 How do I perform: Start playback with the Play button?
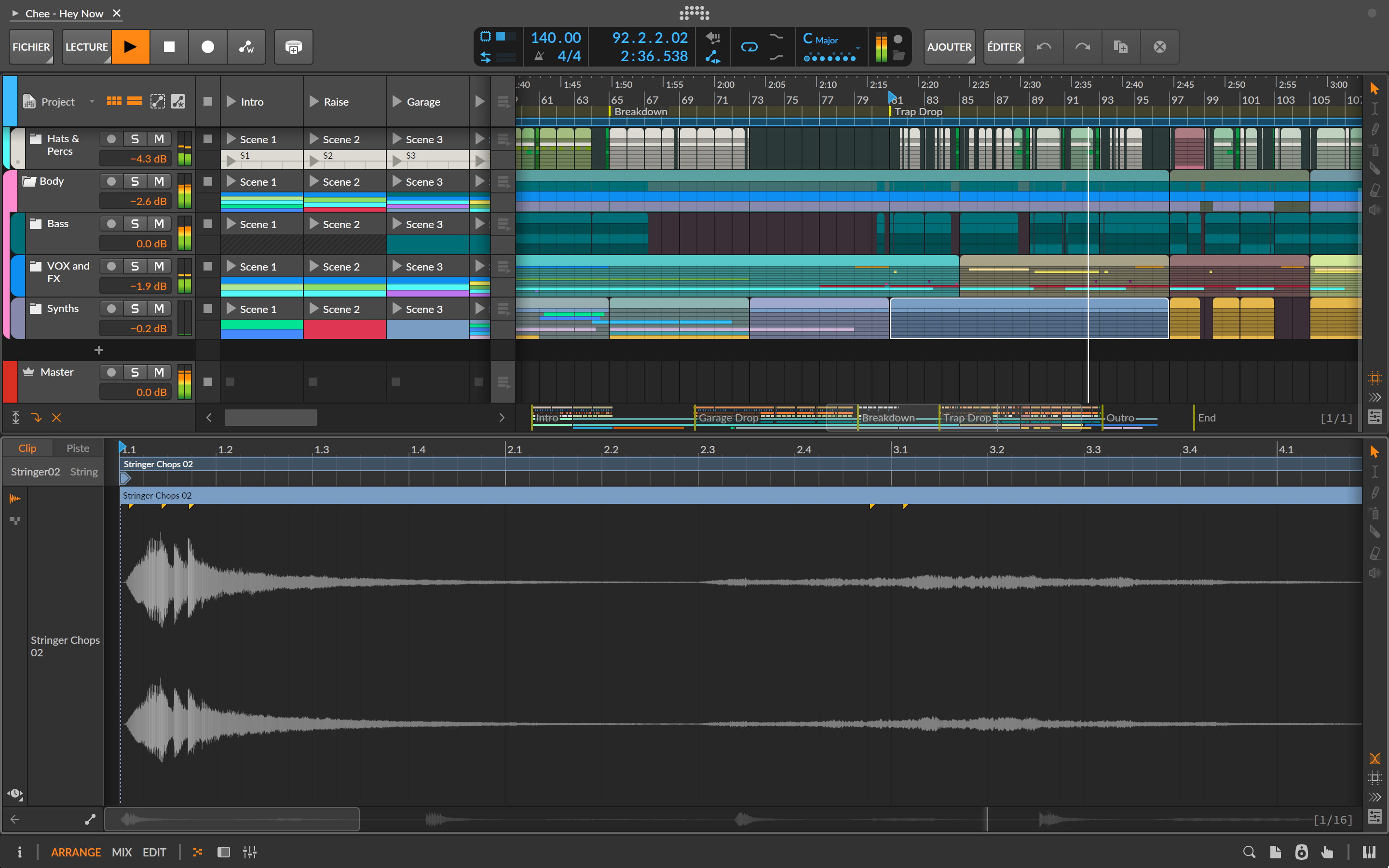pyautogui.click(x=131, y=46)
